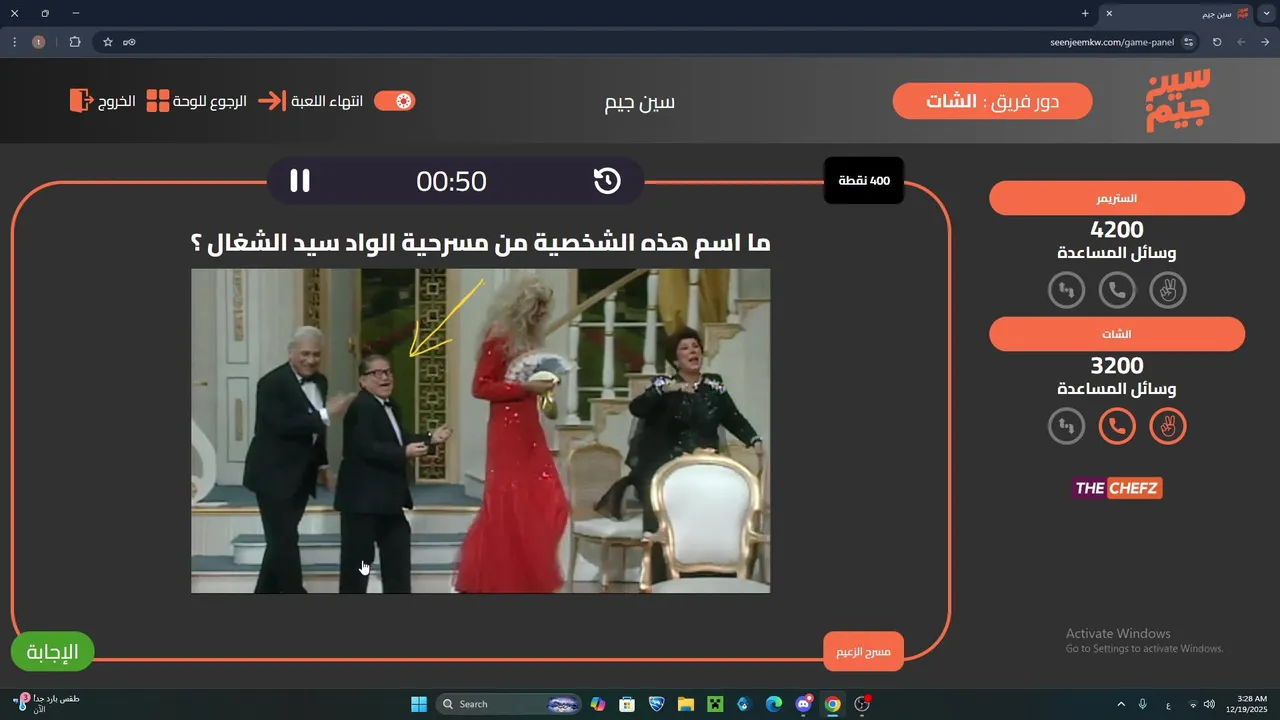Click the 00:50 timer readout

pos(452,181)
